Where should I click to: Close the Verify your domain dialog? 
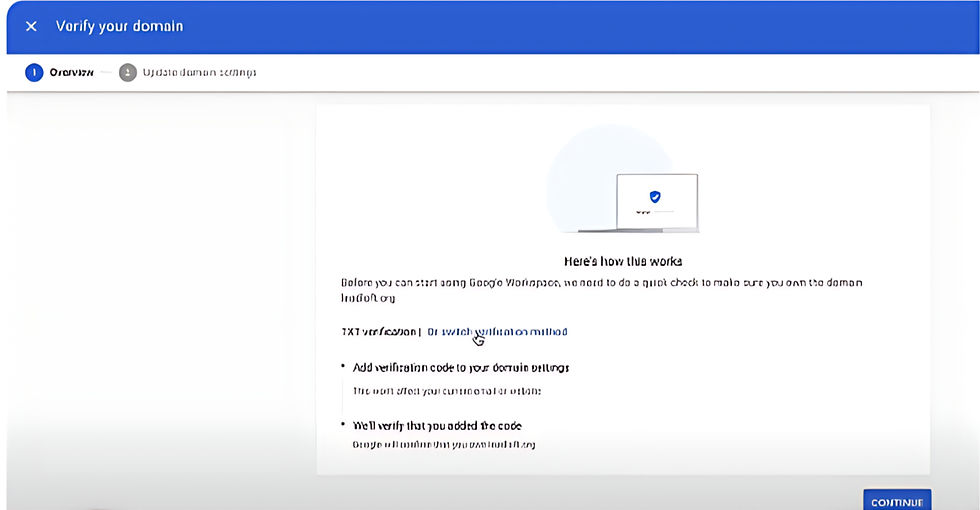[x=31, y=26]
